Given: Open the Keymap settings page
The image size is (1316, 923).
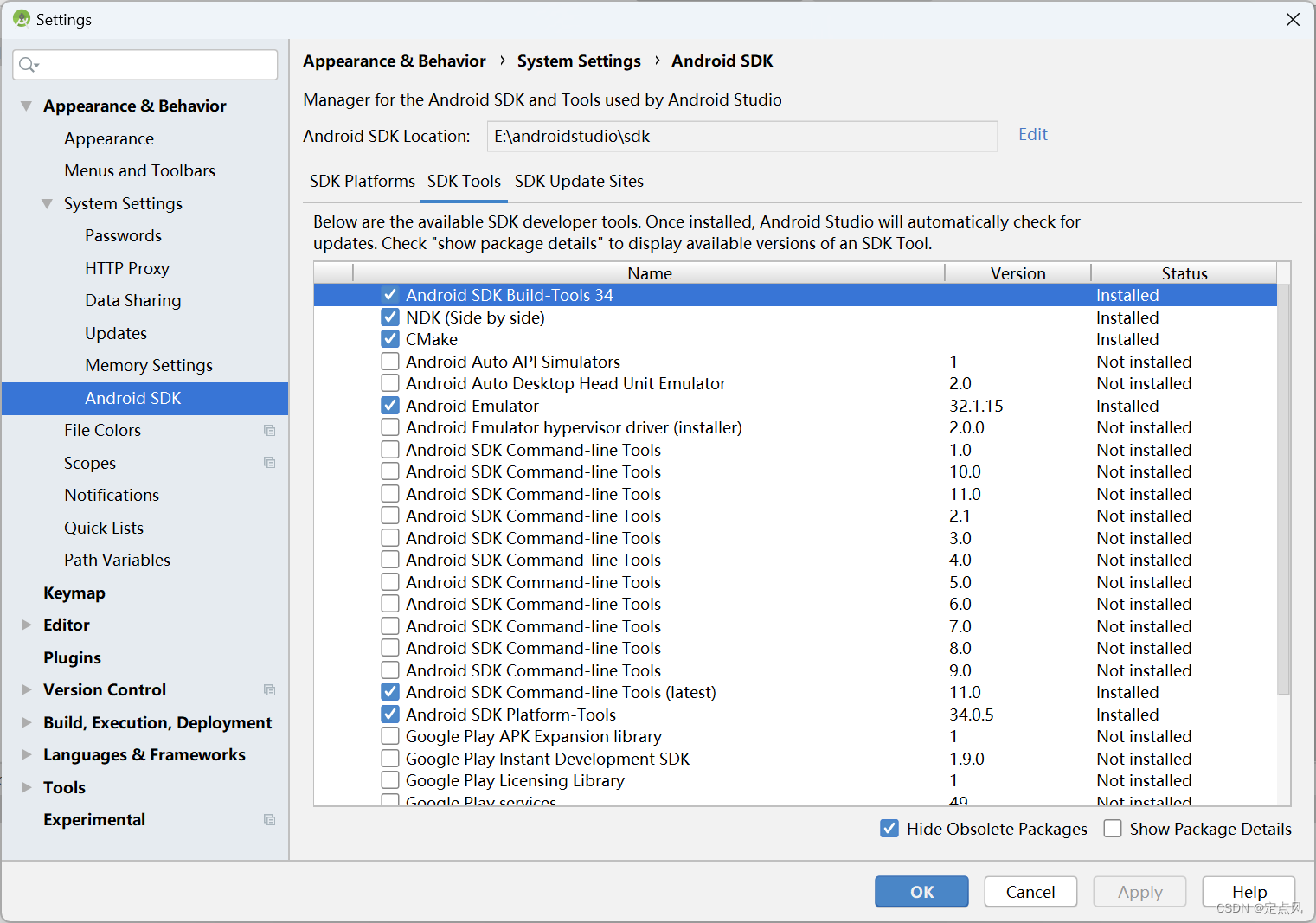Looking at the screenshot, I should coord(74,593).
